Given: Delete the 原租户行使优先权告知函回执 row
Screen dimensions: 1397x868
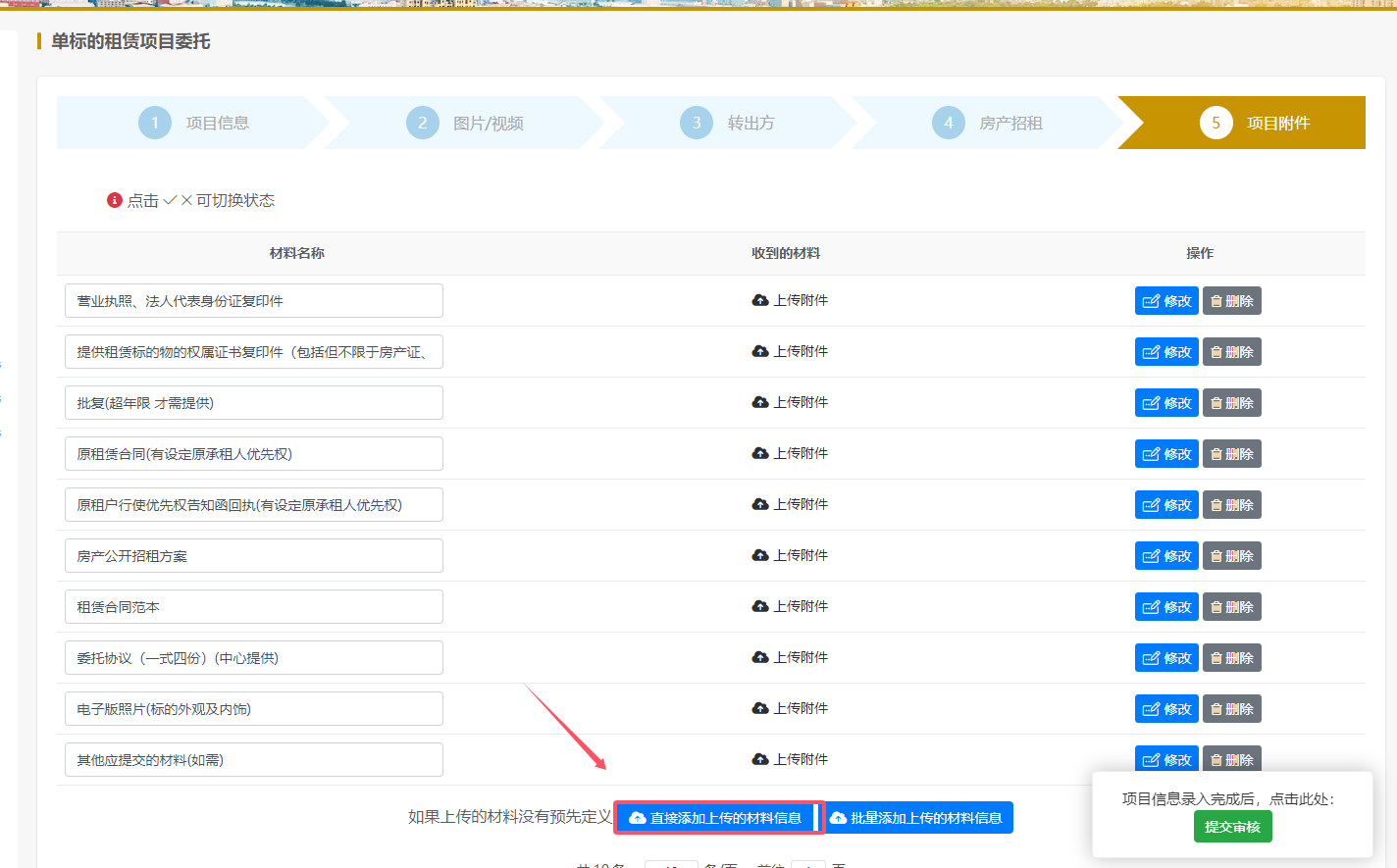Looking at the screenshot, I should (1232, 505).
